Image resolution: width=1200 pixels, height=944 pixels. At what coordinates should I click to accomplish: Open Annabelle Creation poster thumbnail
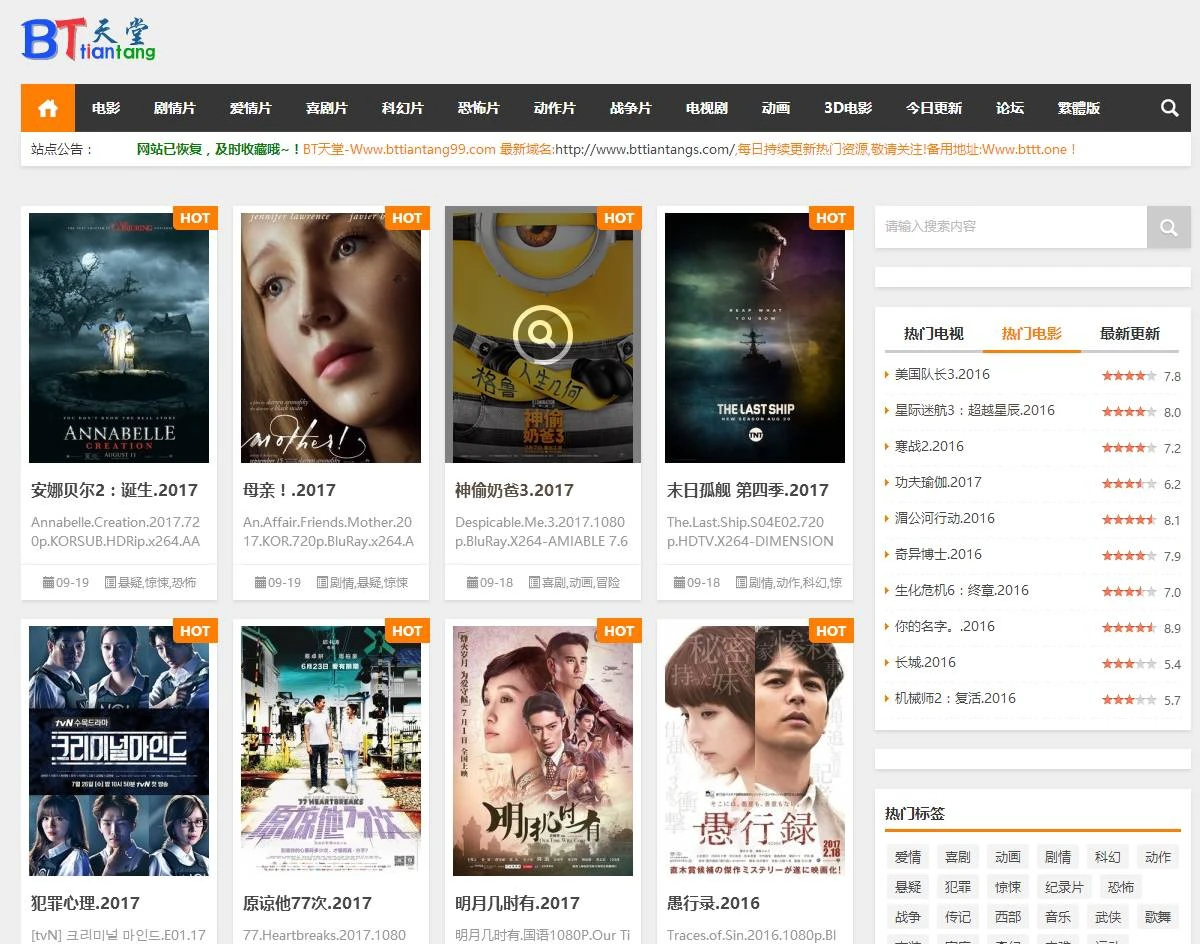pos(119,338)
